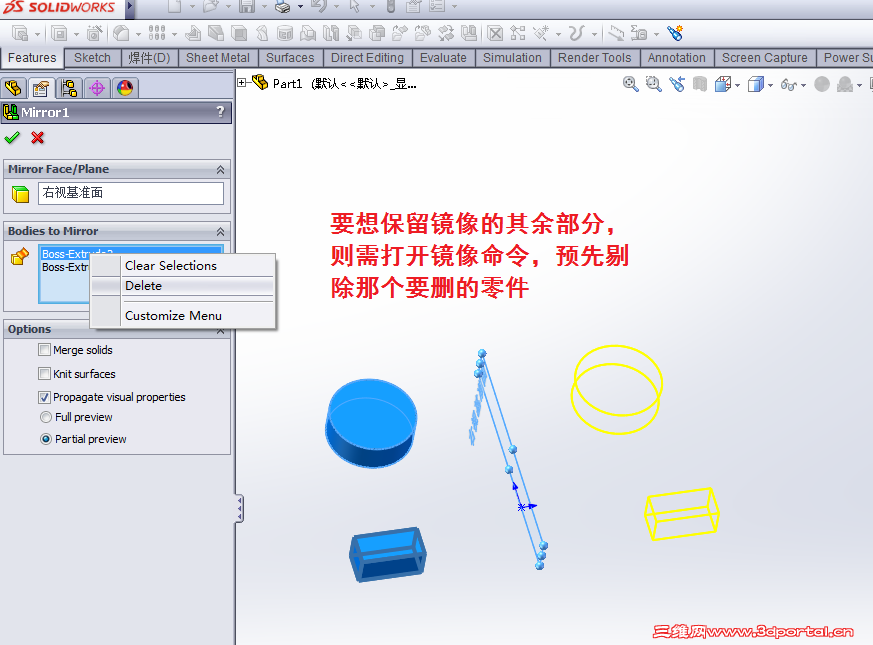873x645 pixels.
Task: Open Mirror1 help via question mark
Action: pyautogui.click(x=221, y=112)
